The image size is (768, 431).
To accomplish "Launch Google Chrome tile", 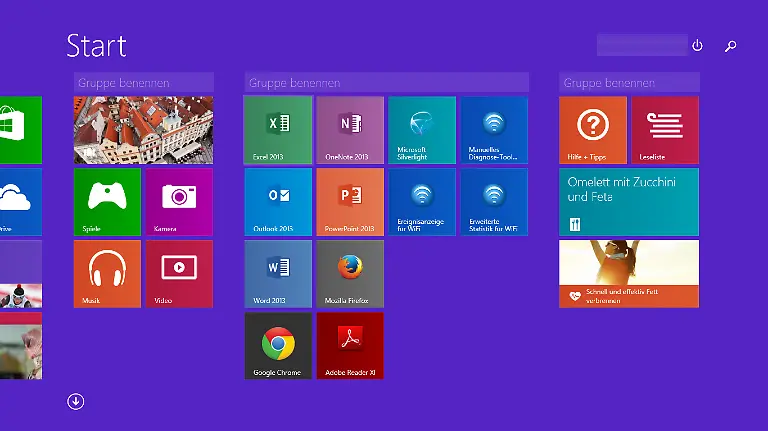I will 278,346.
